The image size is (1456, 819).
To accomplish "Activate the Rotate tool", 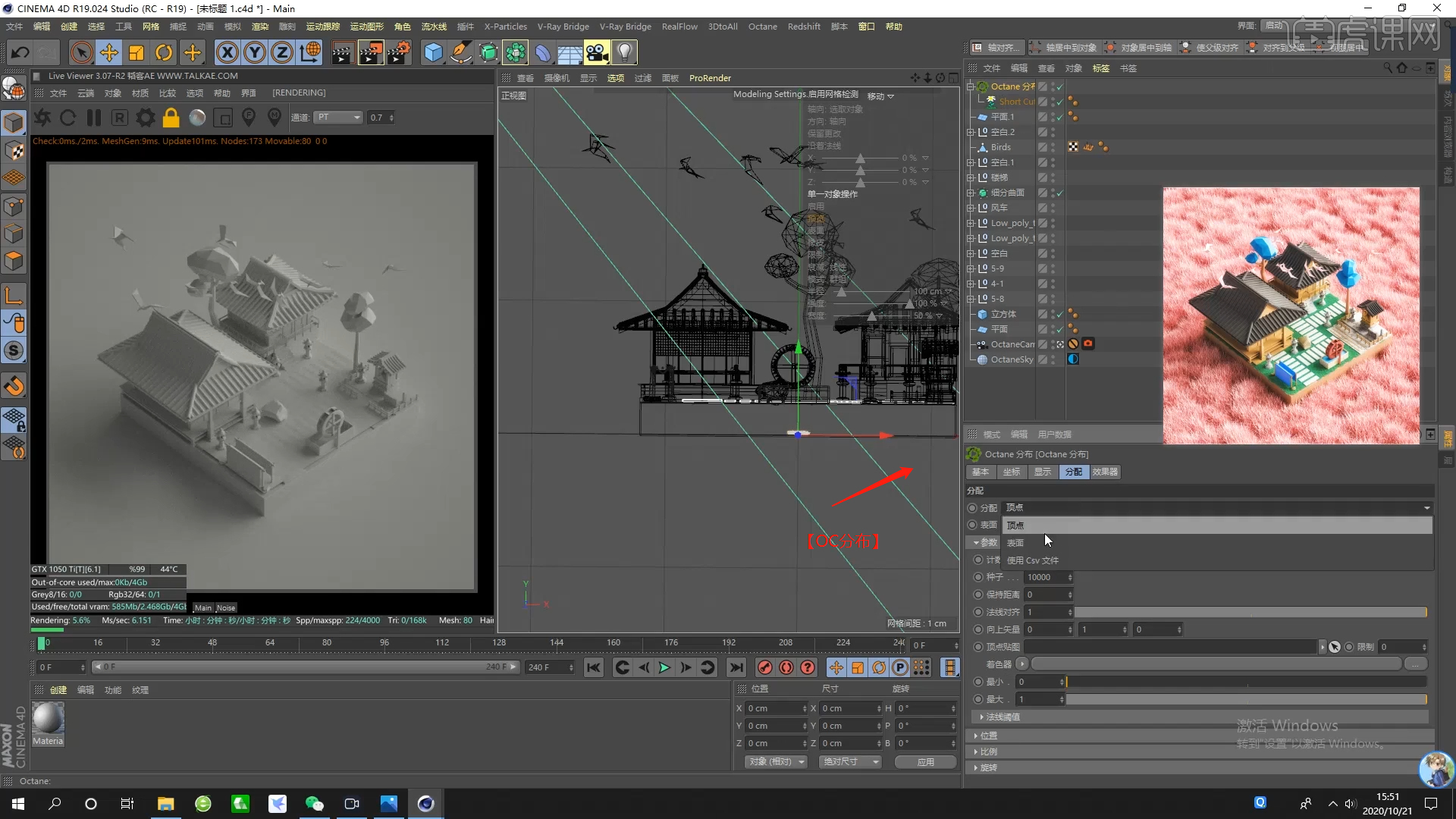I will [x=164, y=52].
